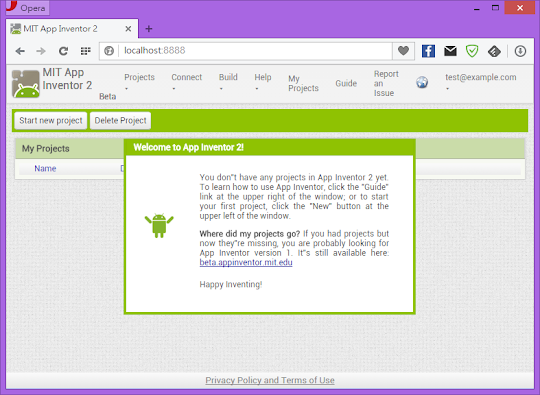
Task: Open the language globe icon
Action: [422, 82]
